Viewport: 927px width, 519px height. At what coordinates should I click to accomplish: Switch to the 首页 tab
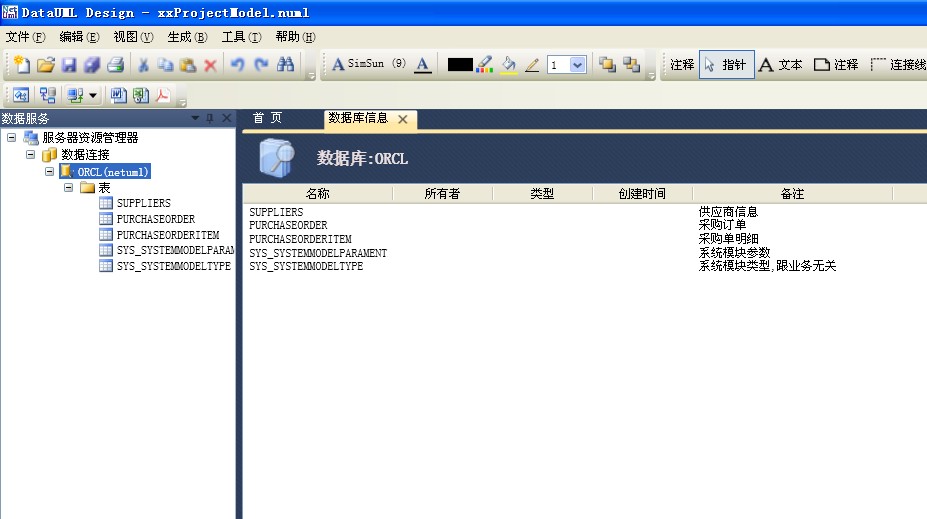point(267,118)
